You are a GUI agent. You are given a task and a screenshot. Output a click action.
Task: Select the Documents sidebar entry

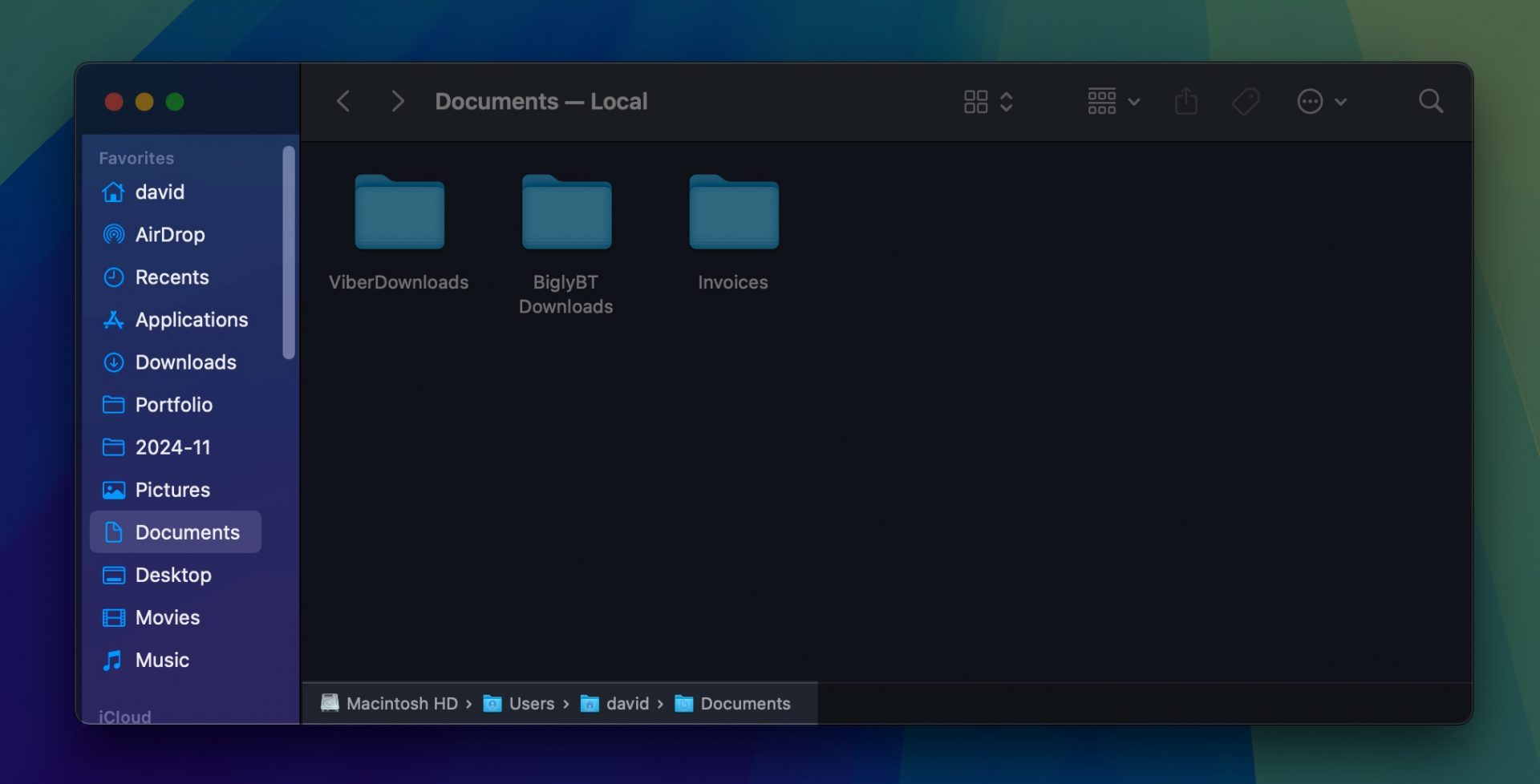[187, 531]
